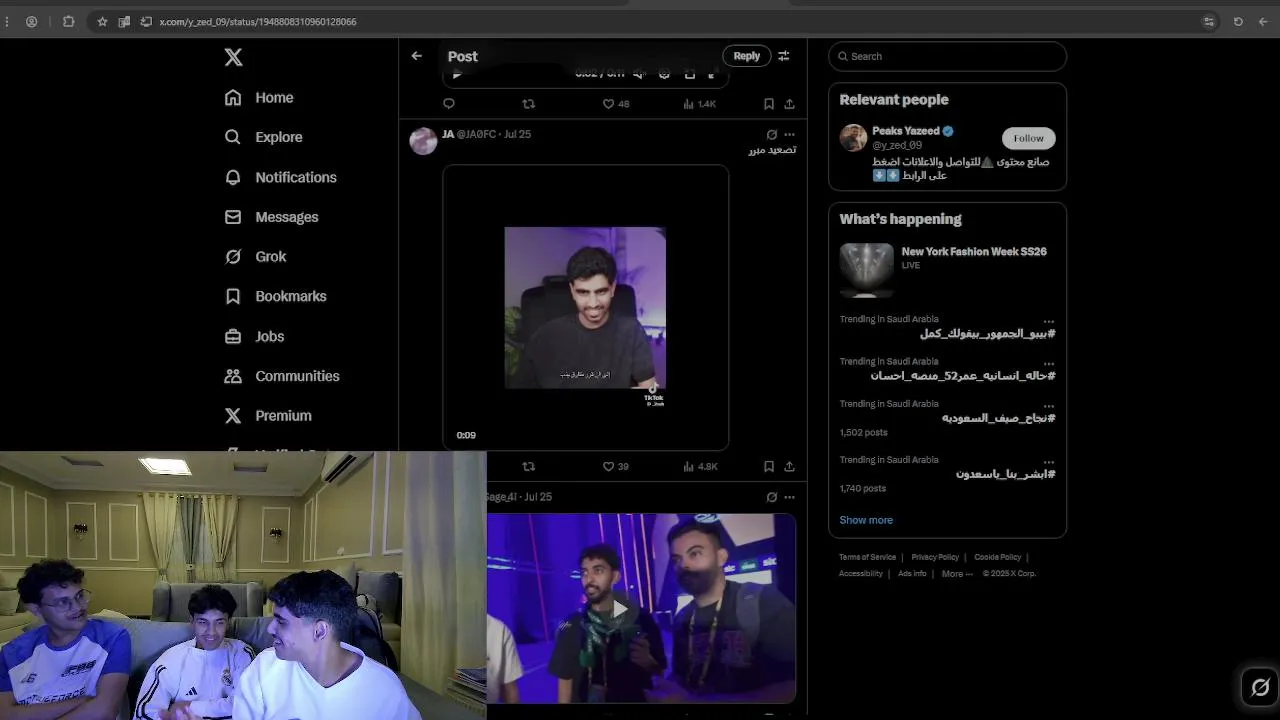This screenshot has width=1280, height=720.
Task: Click the browser address bar URL
Action: pos(258,21)
